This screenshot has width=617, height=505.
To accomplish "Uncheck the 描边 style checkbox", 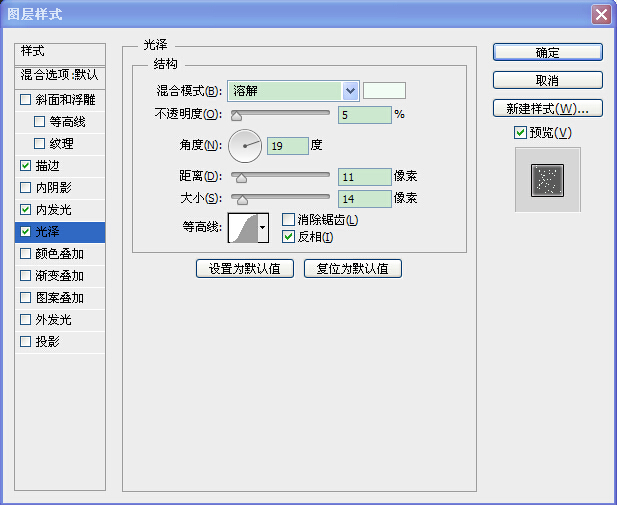I will (x=26, y=165).
